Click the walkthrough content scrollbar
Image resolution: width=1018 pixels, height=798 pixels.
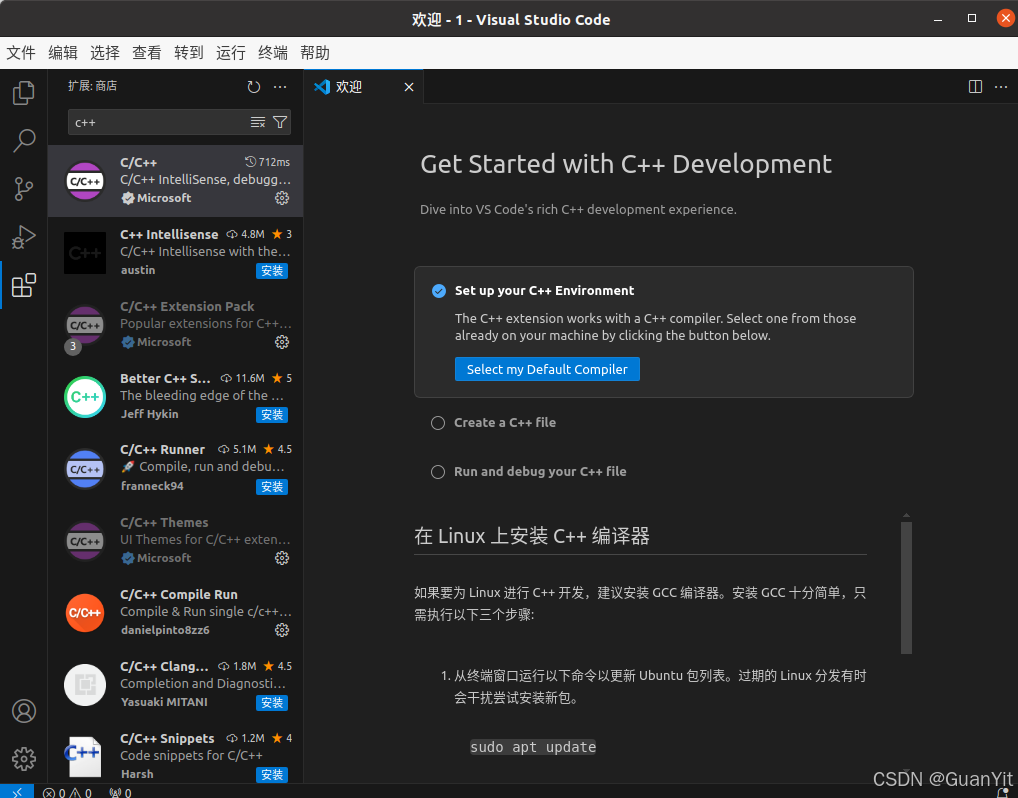[x=906, y=588]
